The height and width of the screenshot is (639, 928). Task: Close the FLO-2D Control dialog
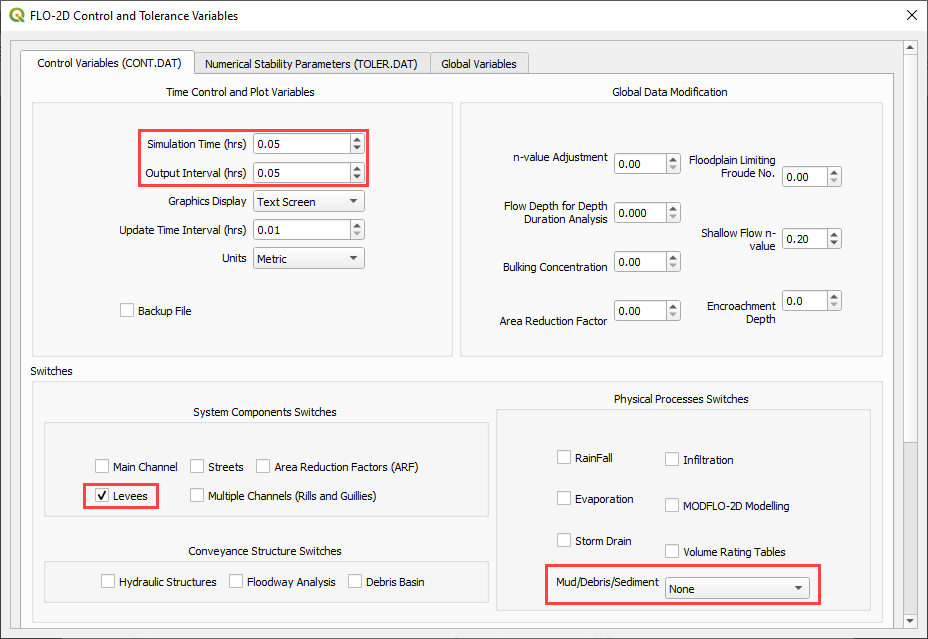(x=910, y=16)
